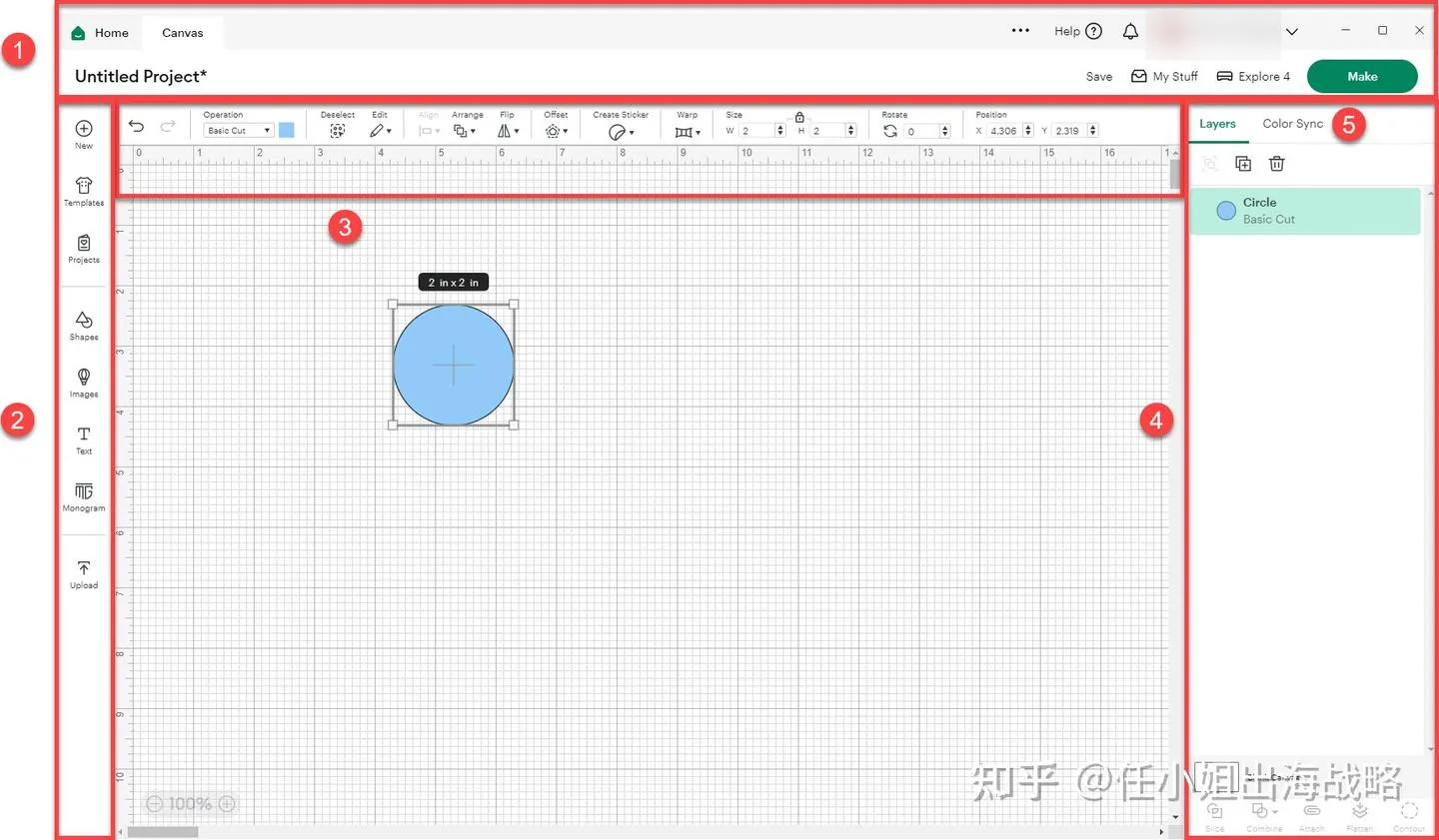
Task: Click the Upload icon
Action: (x=84, y=567)
